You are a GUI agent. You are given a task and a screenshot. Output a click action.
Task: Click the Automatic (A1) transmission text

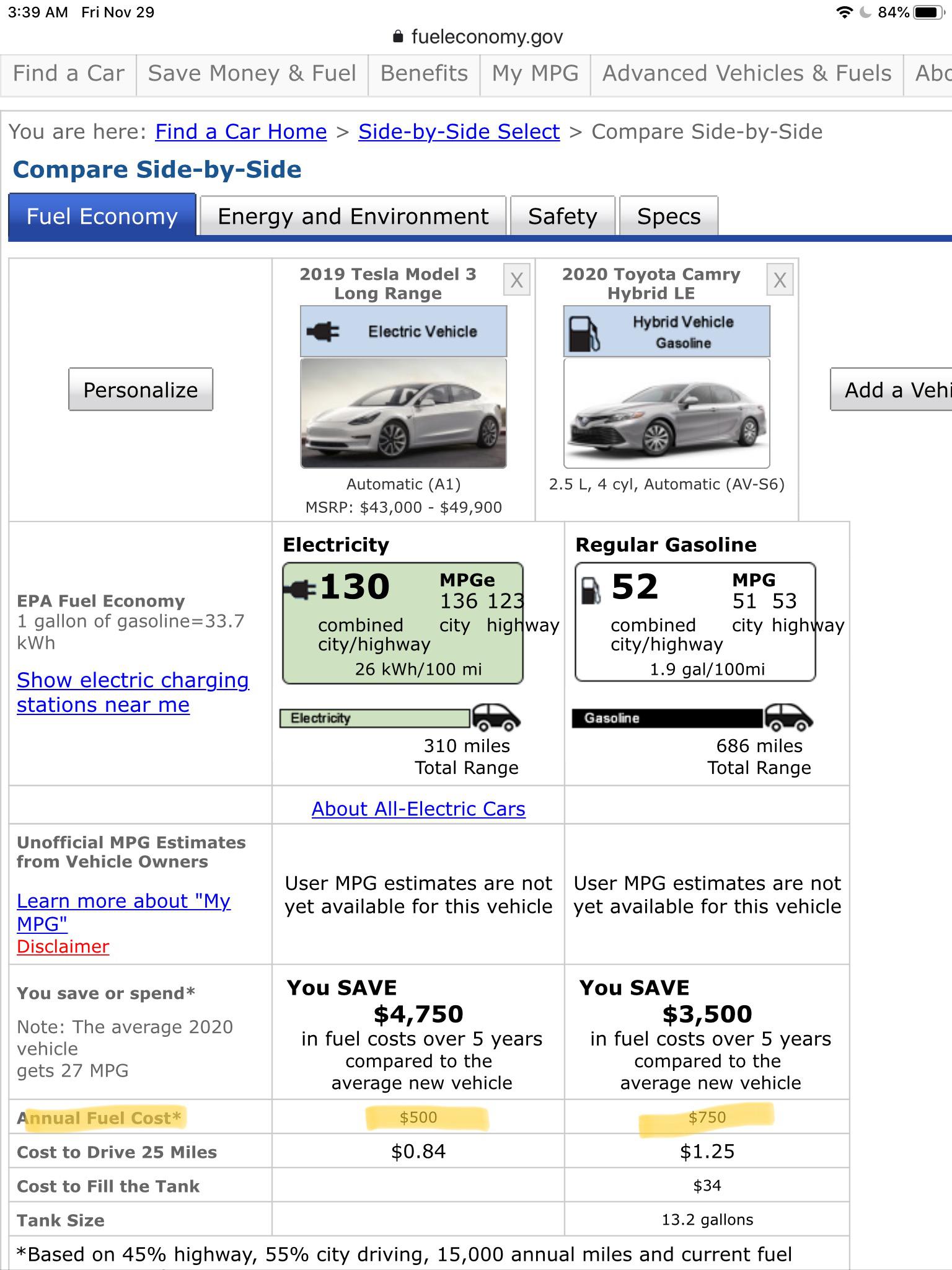403,484
